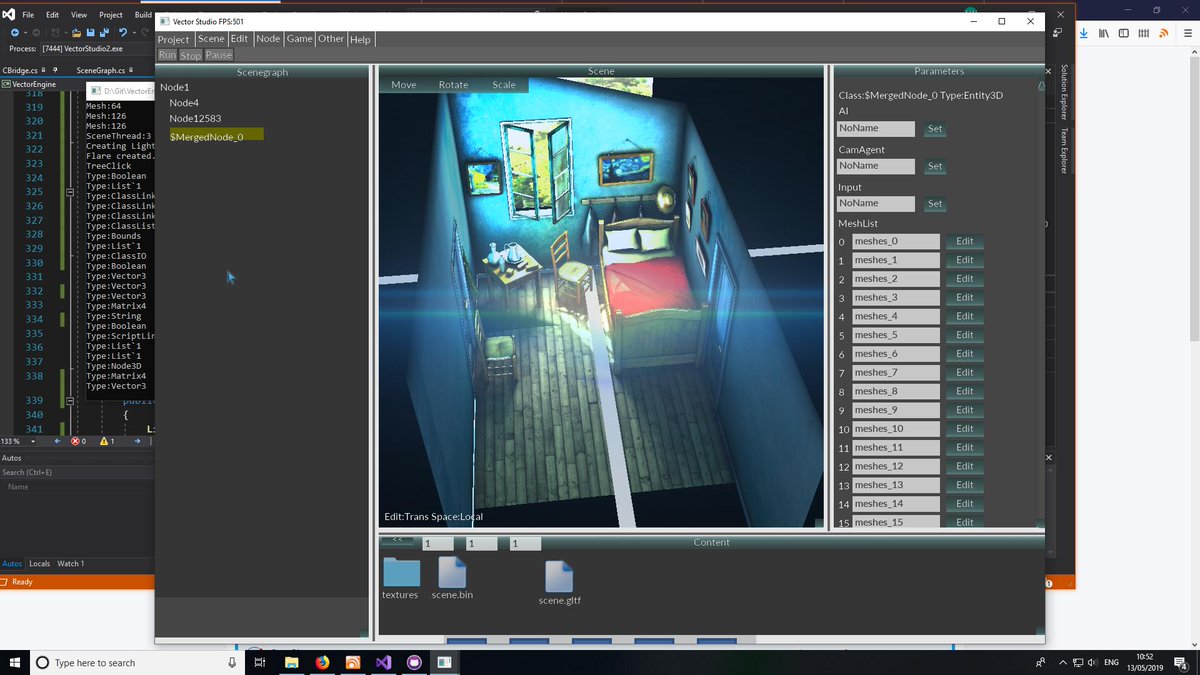1200x675 pixels.
Task: Select $MergedNode_0 in the Scenegraph
Action: click(x=216, y=135)
